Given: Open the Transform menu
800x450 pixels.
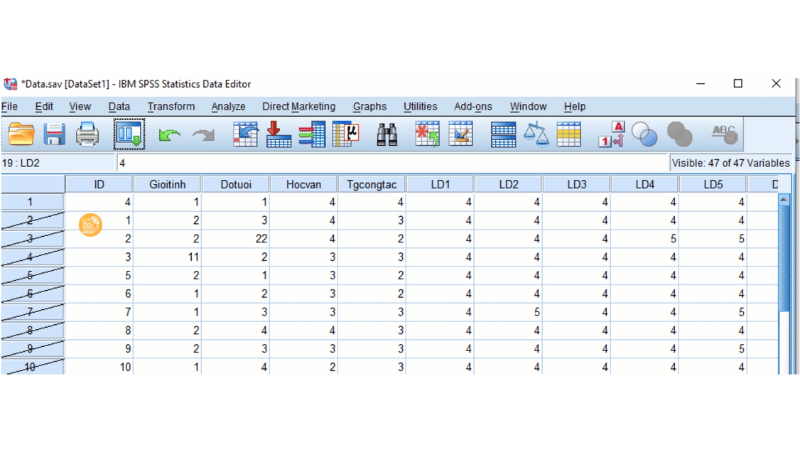Looking at the screenshot, I should point(171,107).
